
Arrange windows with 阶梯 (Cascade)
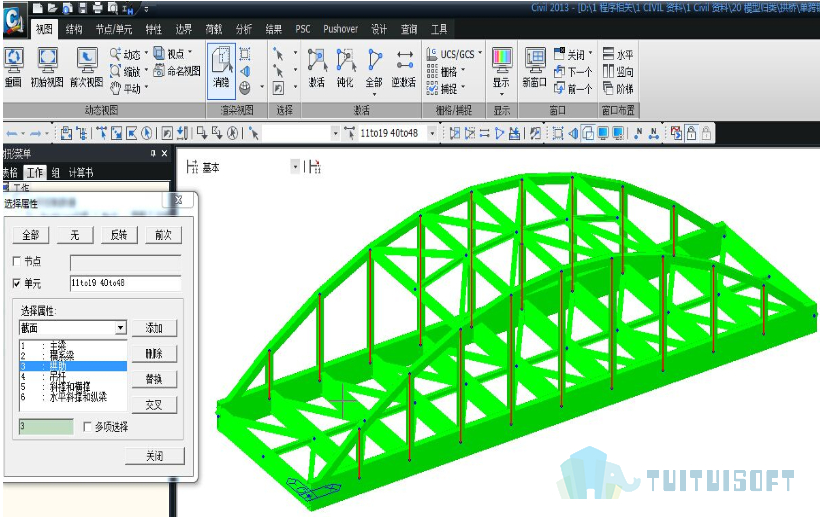[618, 89]
